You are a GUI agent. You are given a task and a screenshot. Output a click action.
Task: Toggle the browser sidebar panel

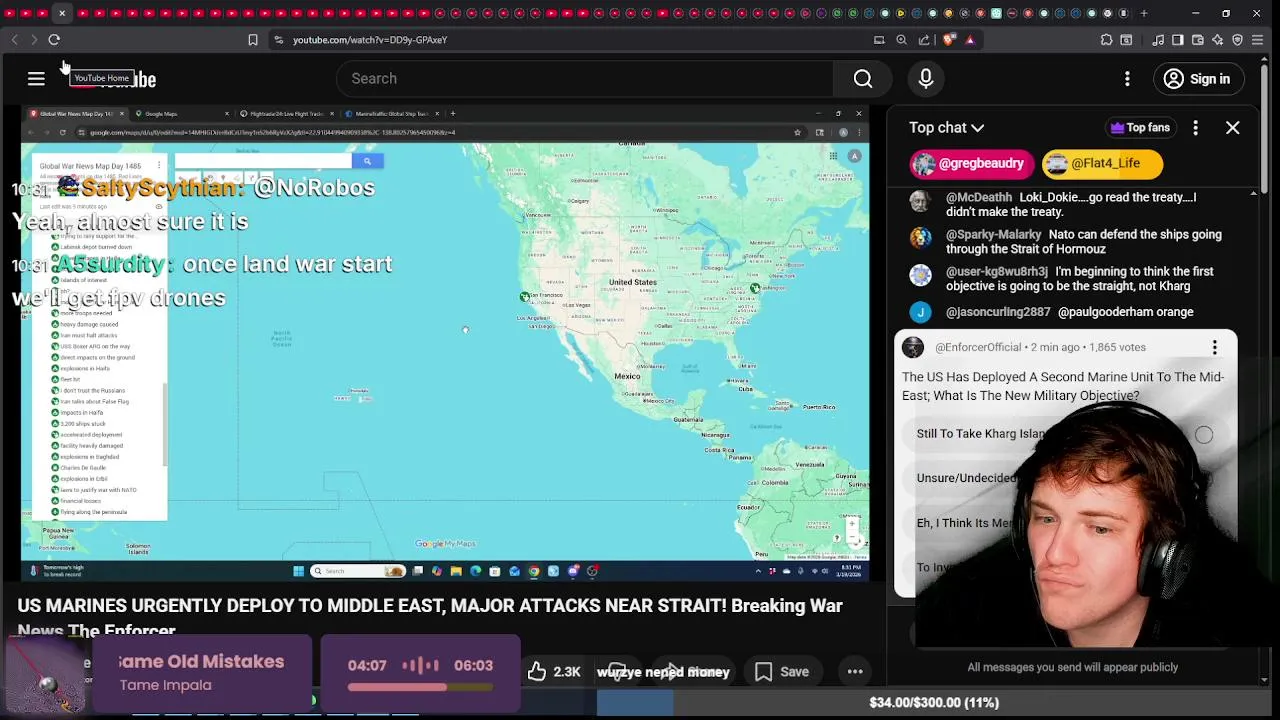(x=1178, y=40)
